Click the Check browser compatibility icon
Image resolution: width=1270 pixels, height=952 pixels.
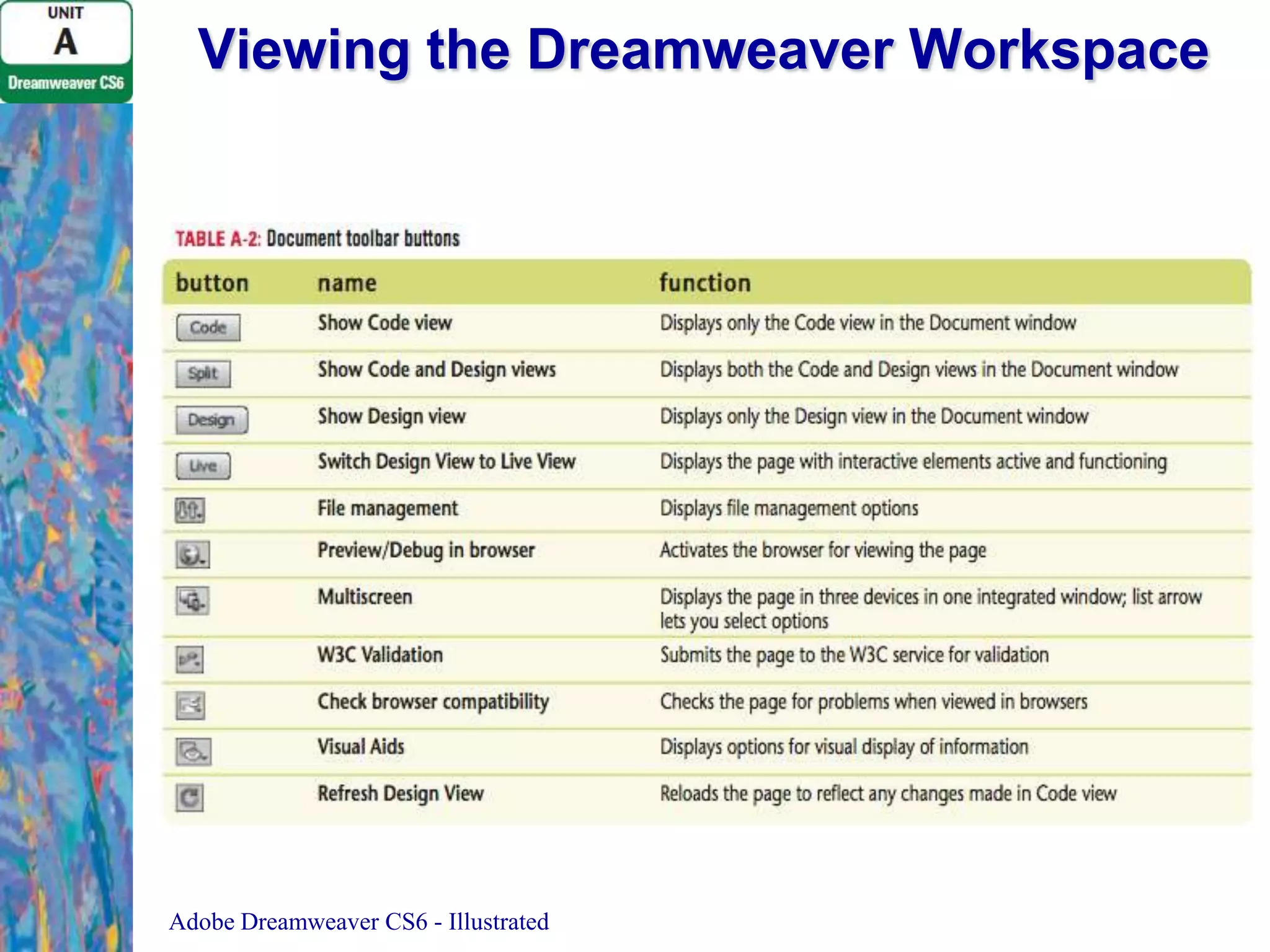coord(190,705)
